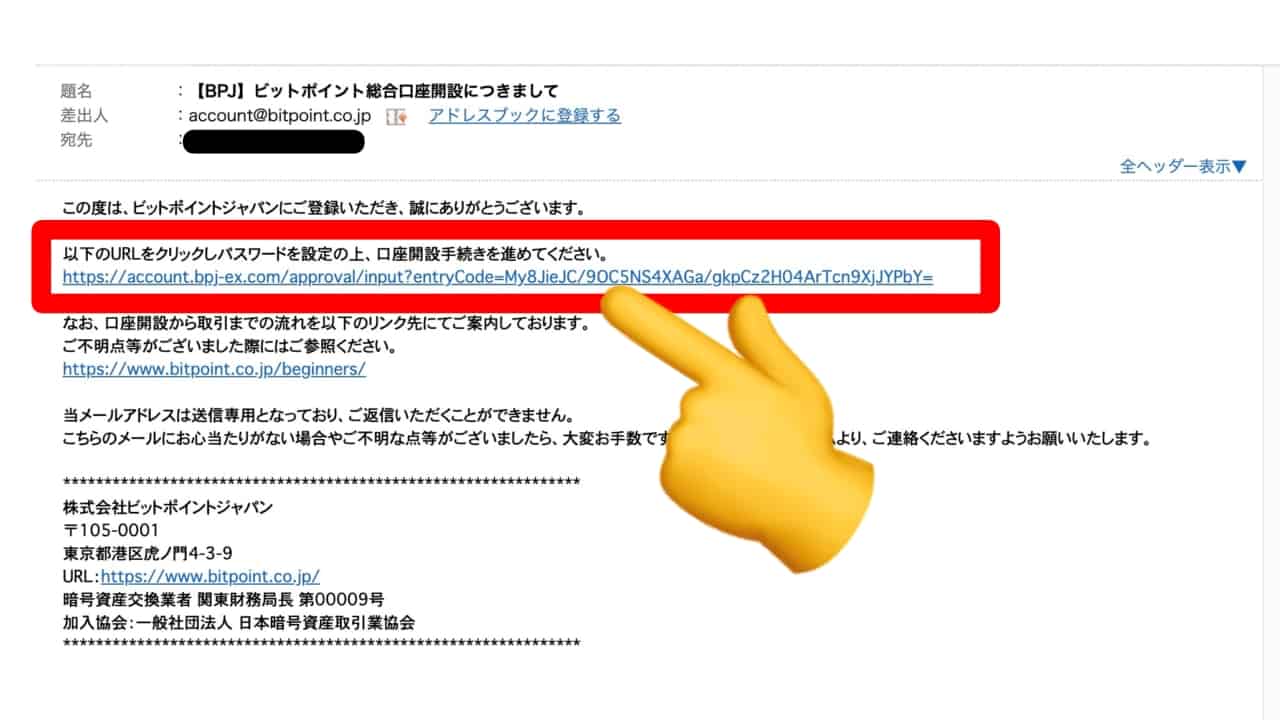Click the address book icon beside sender address

click(x=396, y=116)
